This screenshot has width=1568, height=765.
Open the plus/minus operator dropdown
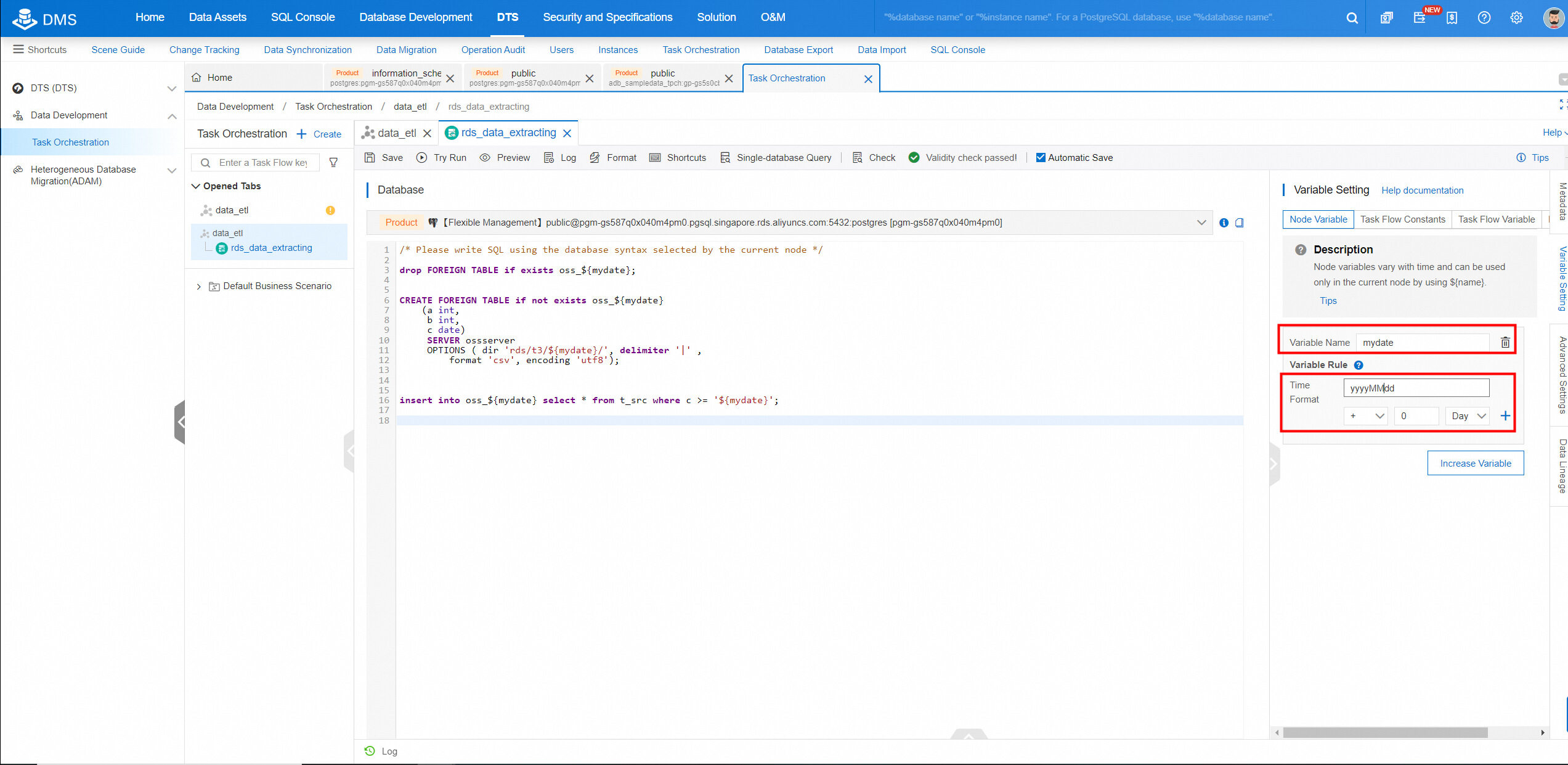(x=1365, y=416)
